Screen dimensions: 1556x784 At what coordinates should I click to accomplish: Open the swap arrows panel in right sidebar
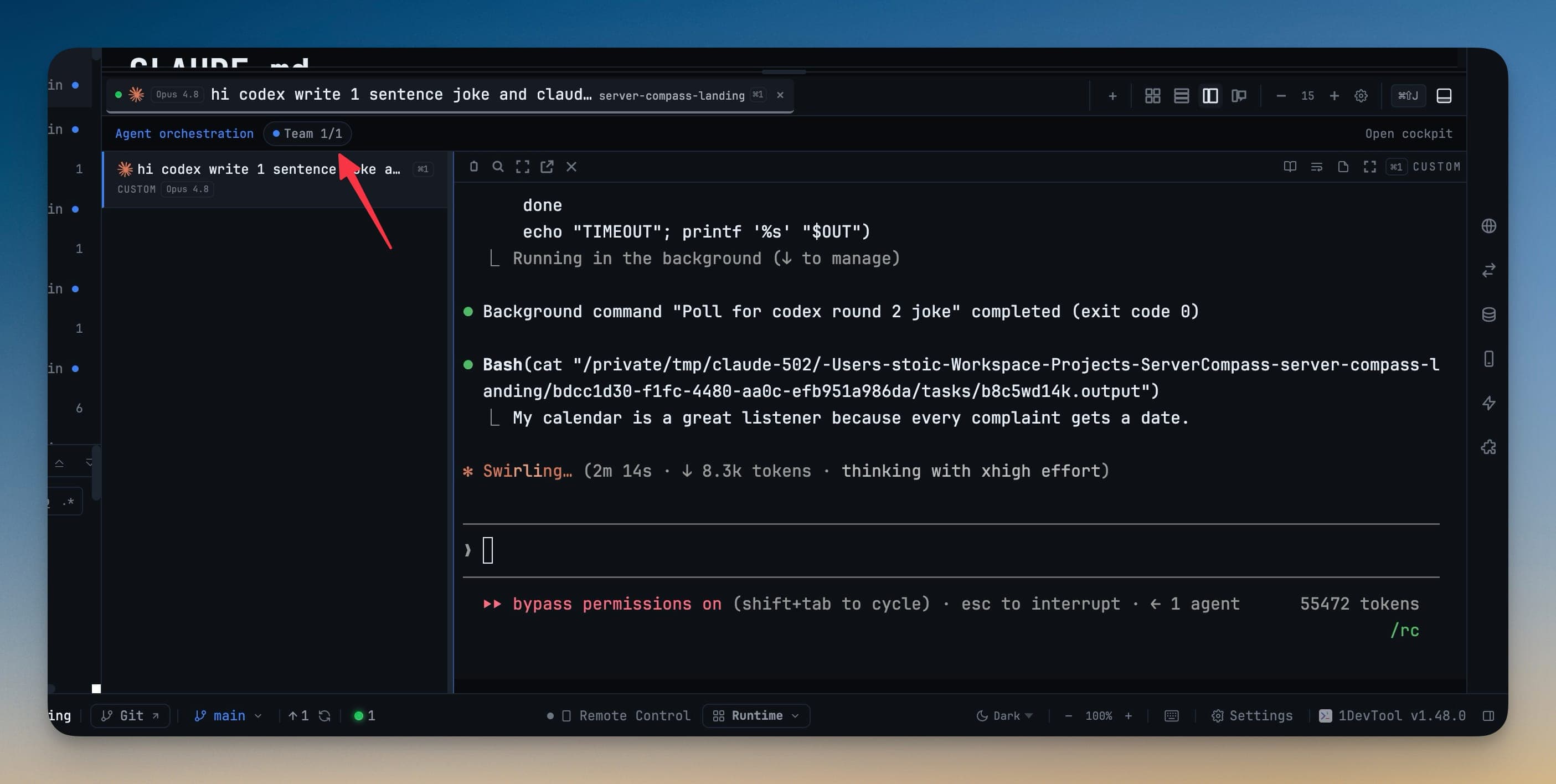1489,270
